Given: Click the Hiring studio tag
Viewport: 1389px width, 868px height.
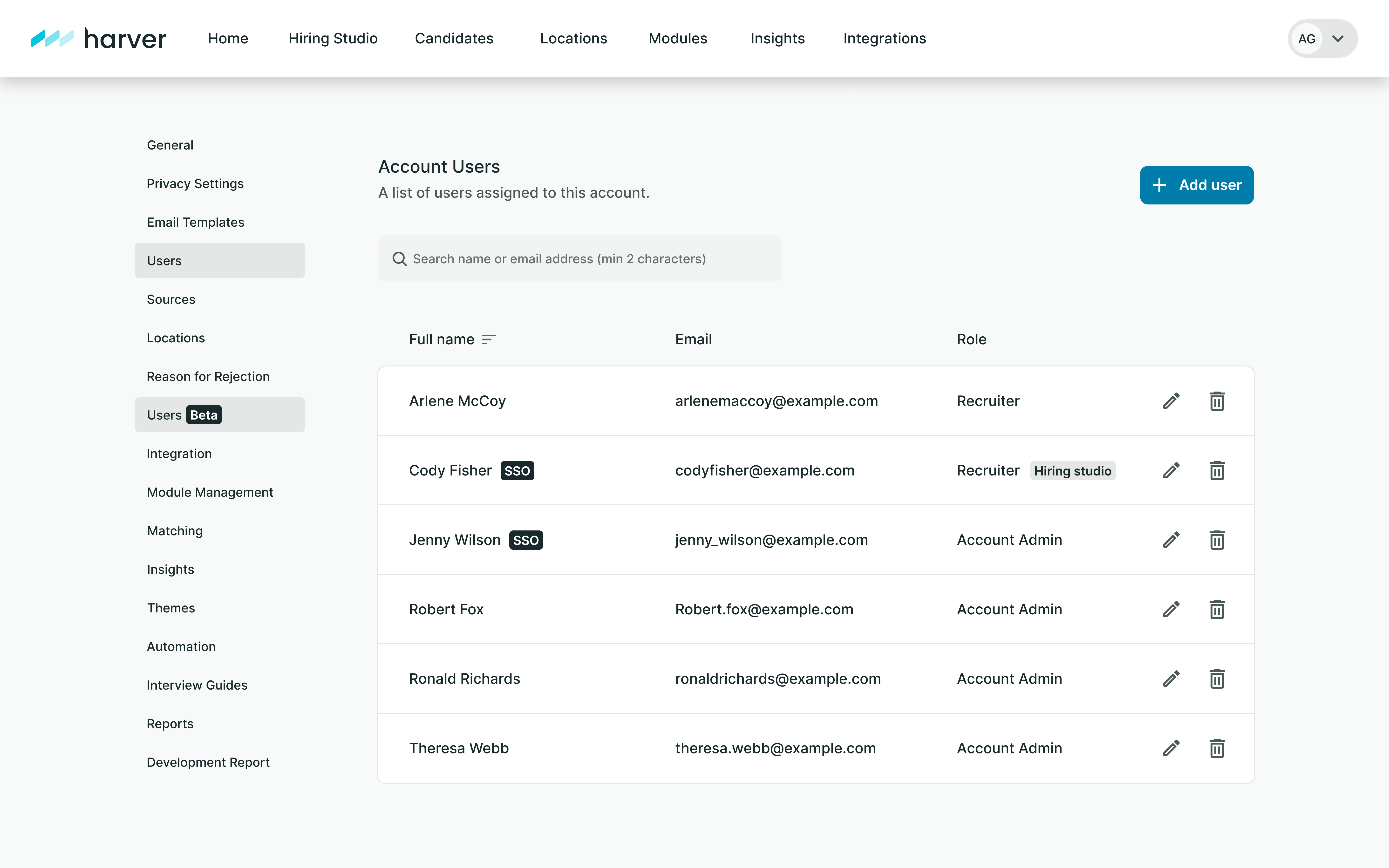Looking at the screenshot, I should [x=1072, y=471].
